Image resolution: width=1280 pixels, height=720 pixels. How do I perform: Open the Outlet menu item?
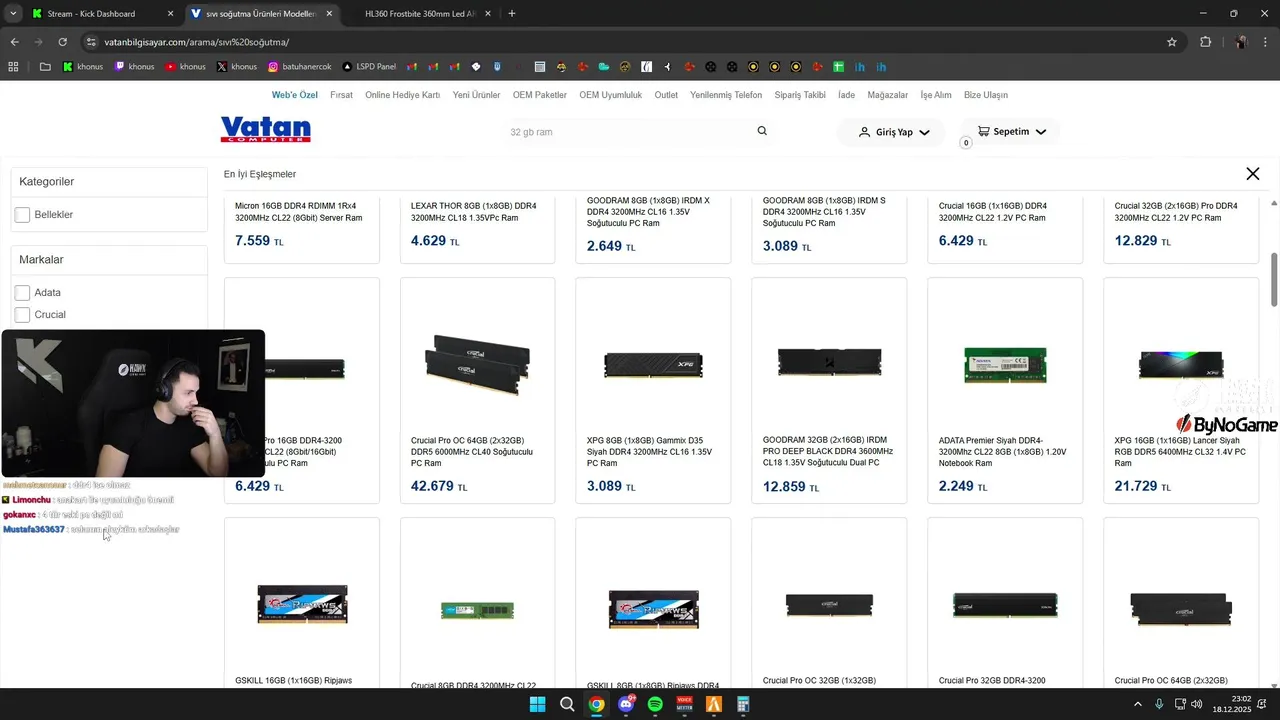coord(666,95)
